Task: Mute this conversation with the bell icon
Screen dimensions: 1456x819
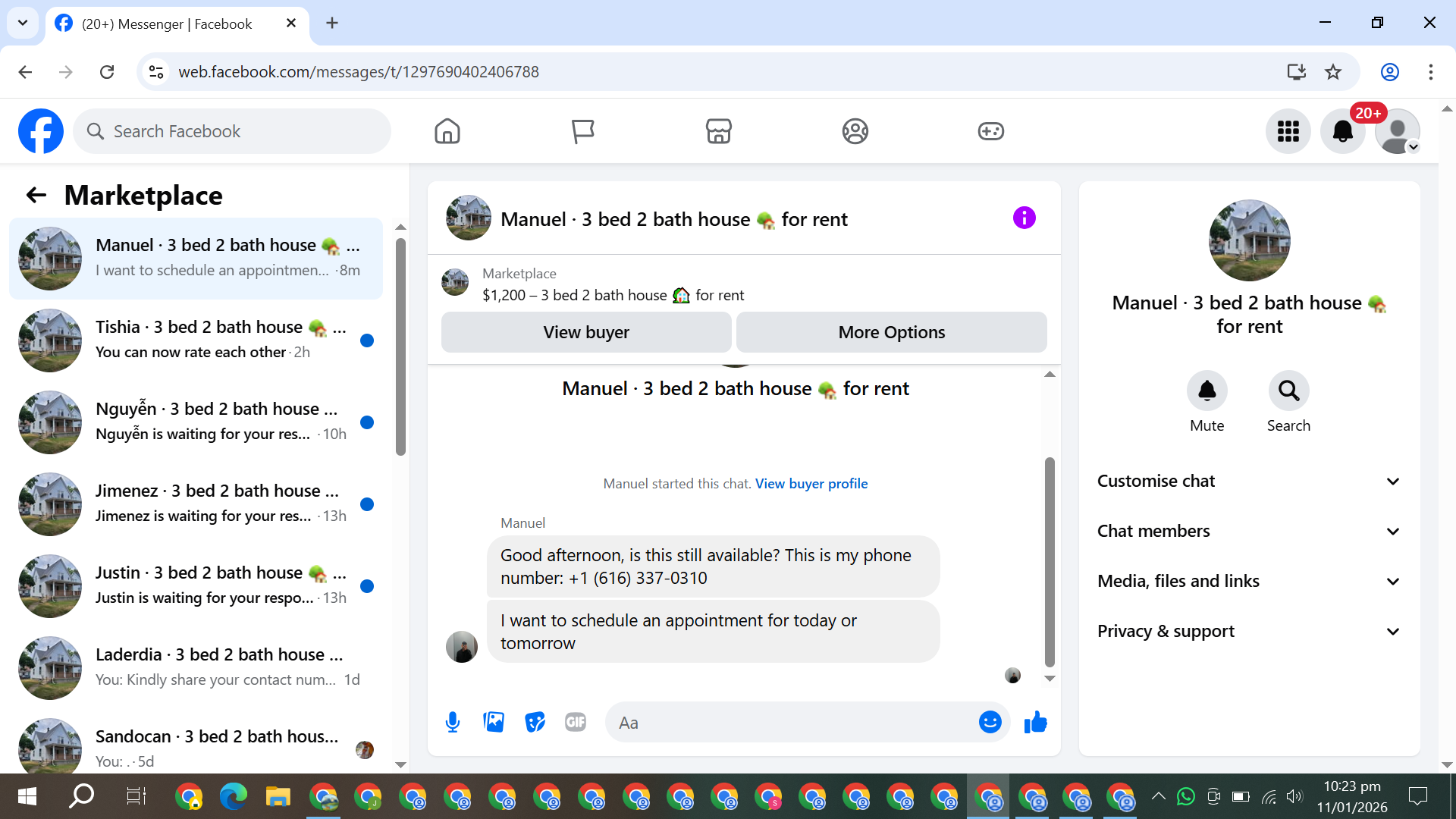Action: click(1207, 391)
